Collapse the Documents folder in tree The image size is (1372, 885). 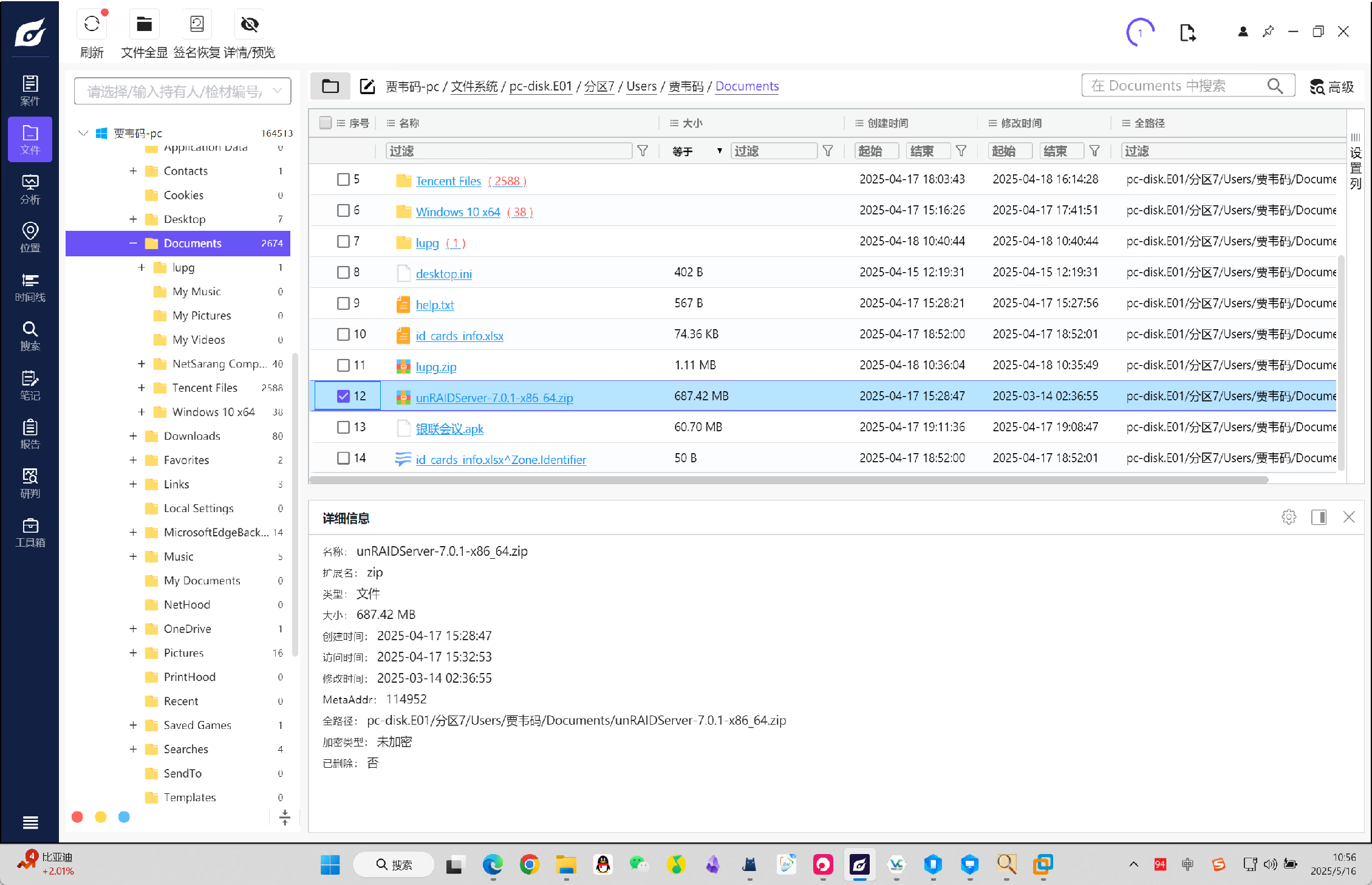point(133,243)
